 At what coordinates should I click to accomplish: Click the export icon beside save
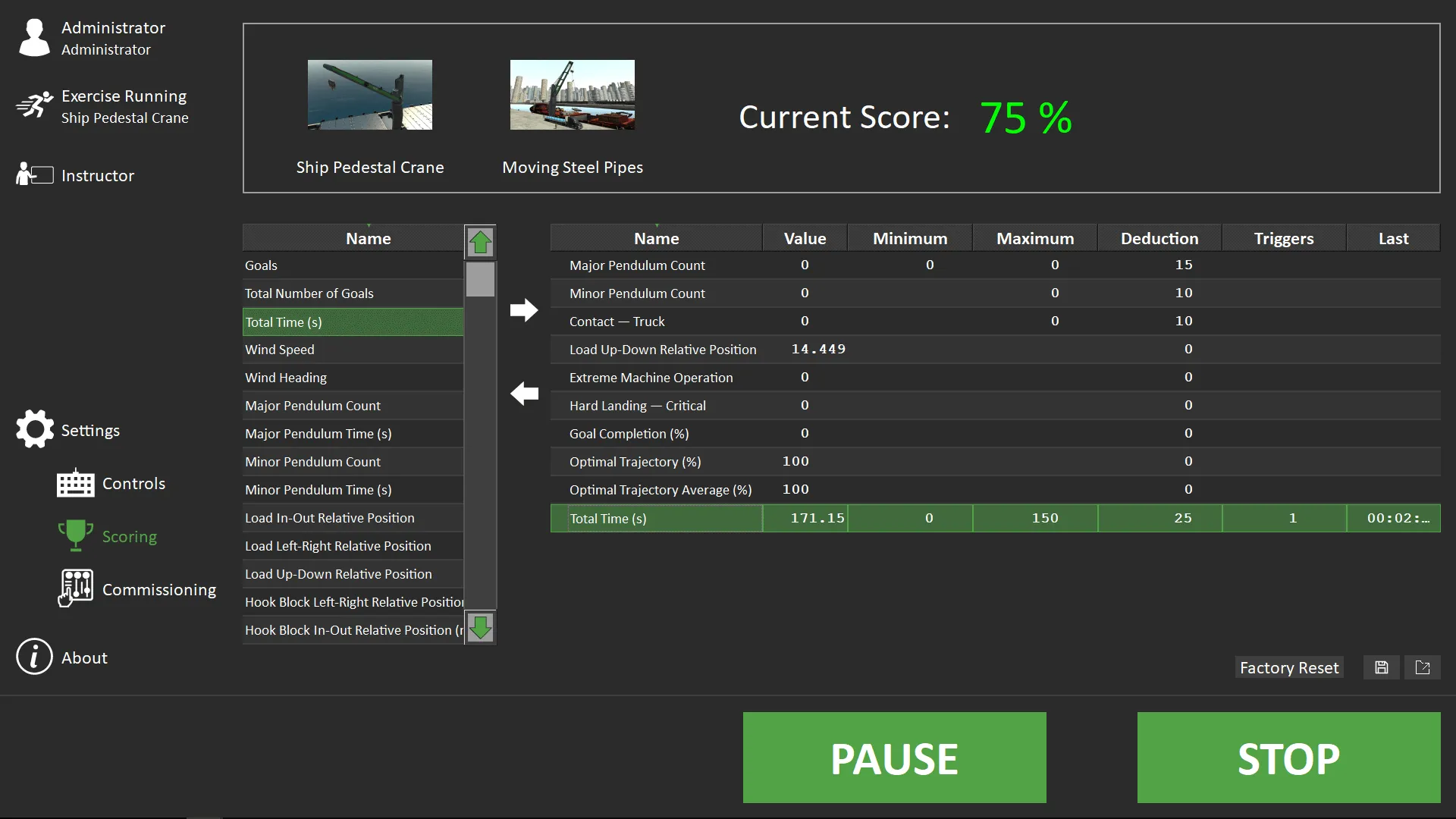(1422, 667)
